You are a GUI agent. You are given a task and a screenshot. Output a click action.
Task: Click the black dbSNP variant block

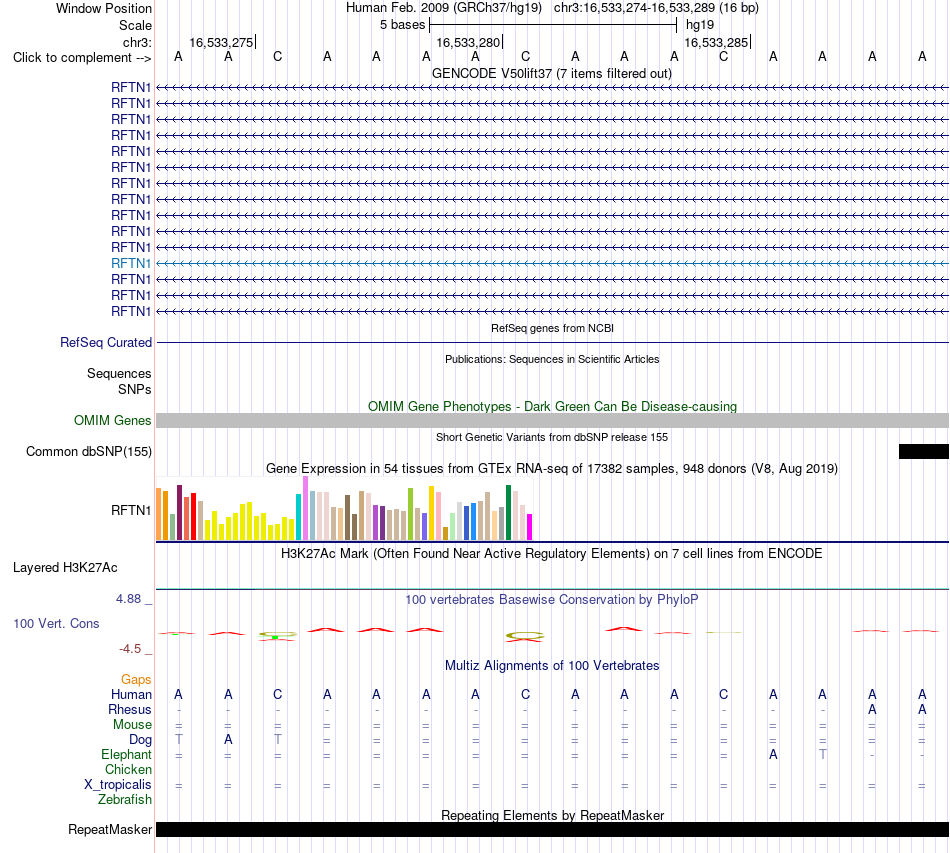click(924, 451)
